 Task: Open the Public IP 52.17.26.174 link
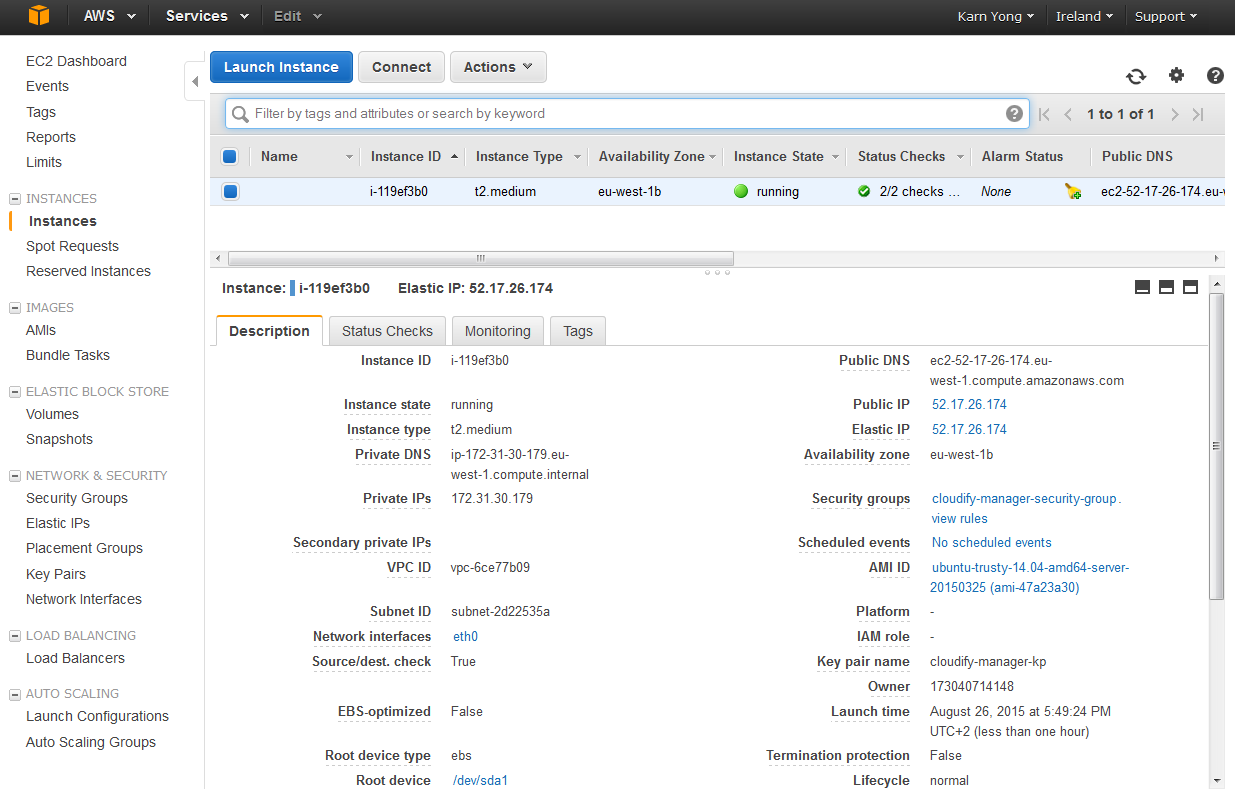pos(969,405)
